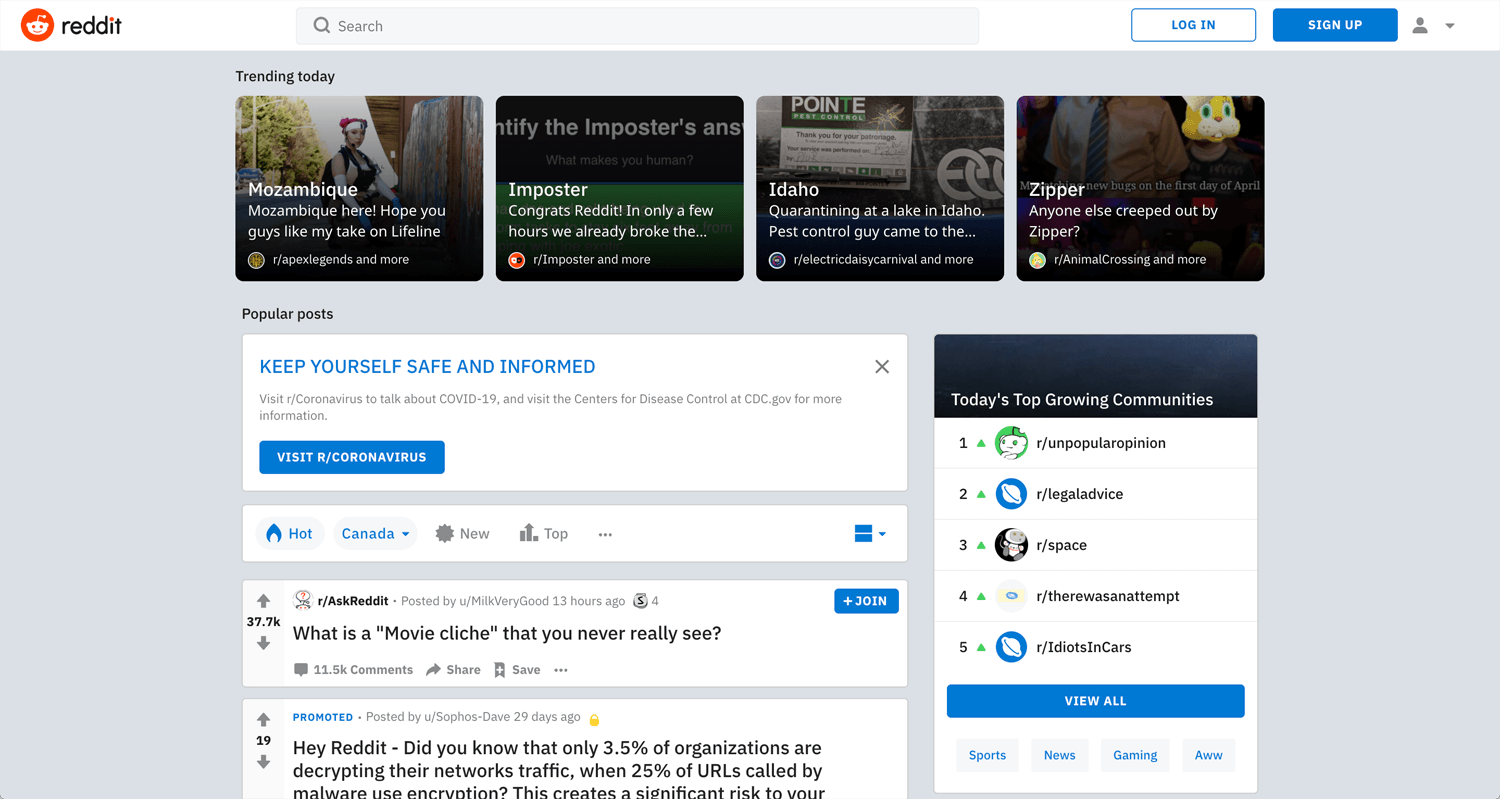This screenshot has width=1500, height=799.
Task: Expand the user menu dropdown arrow
Action: click(x=1450, y=26)
